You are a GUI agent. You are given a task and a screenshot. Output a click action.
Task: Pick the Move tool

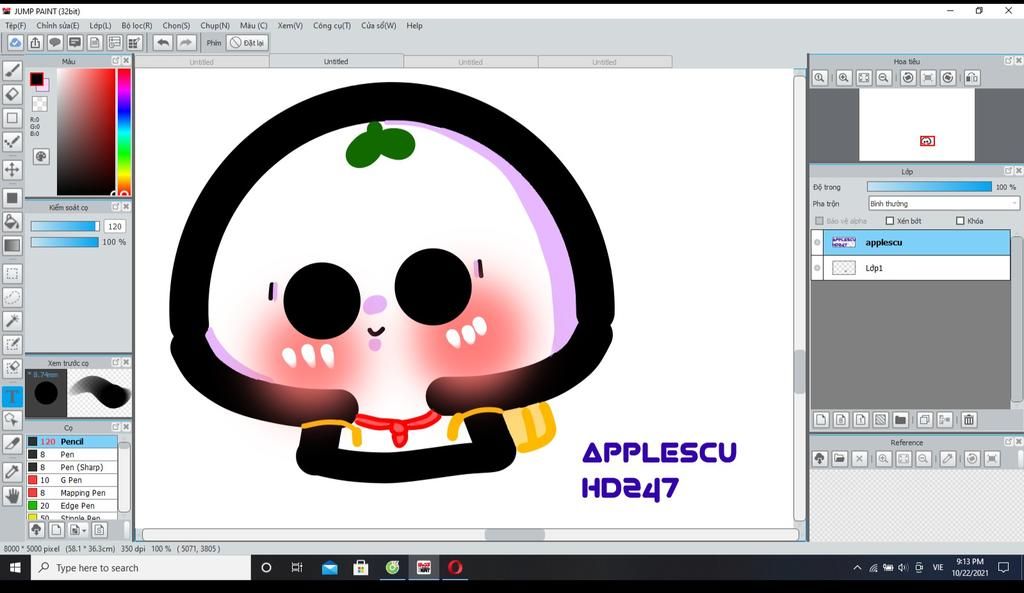12,169
